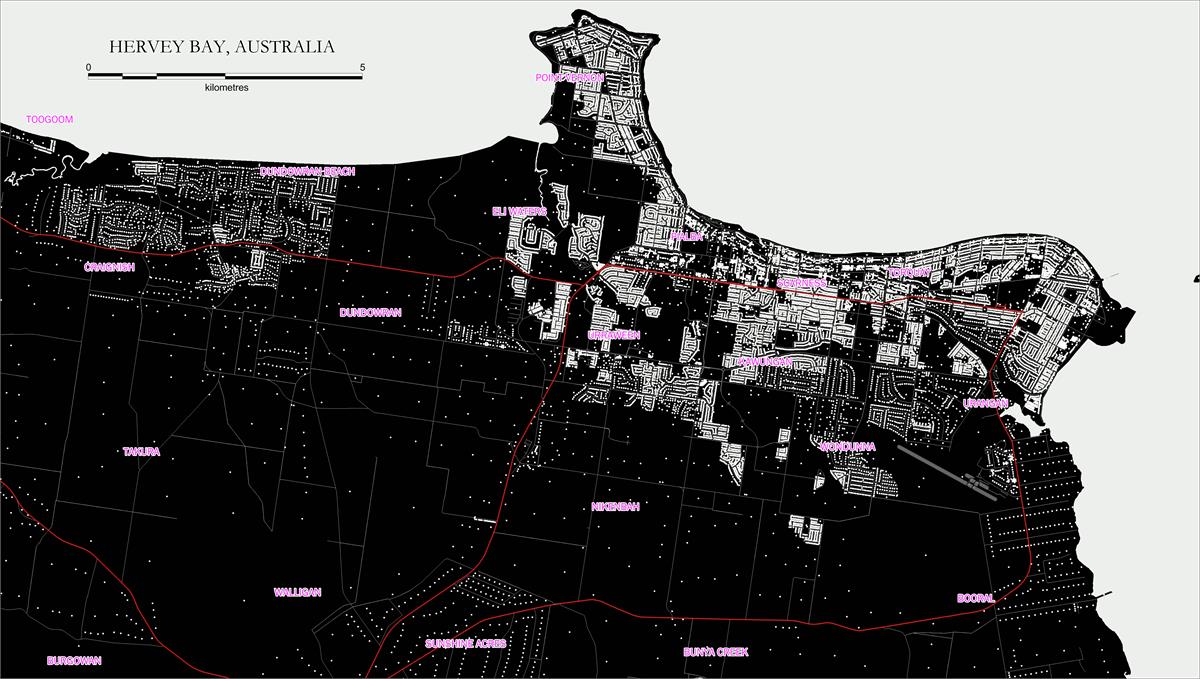Click the URANGAN suburb label
The height and width of the screenshot is (679, 1200).
point(983,404)
